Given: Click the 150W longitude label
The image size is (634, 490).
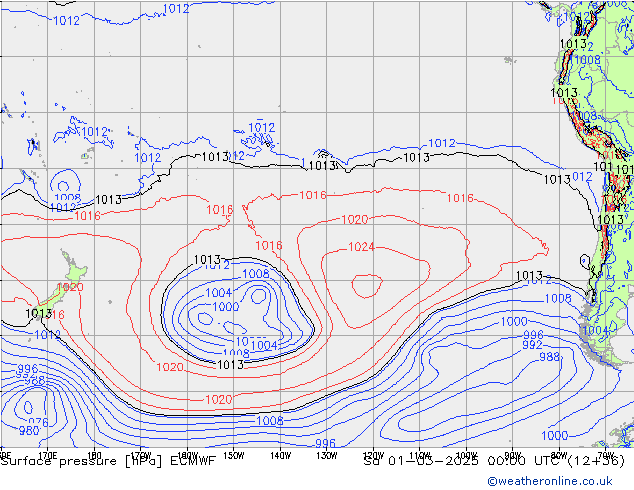Looking at the screenshot, I should click(234, 456).
